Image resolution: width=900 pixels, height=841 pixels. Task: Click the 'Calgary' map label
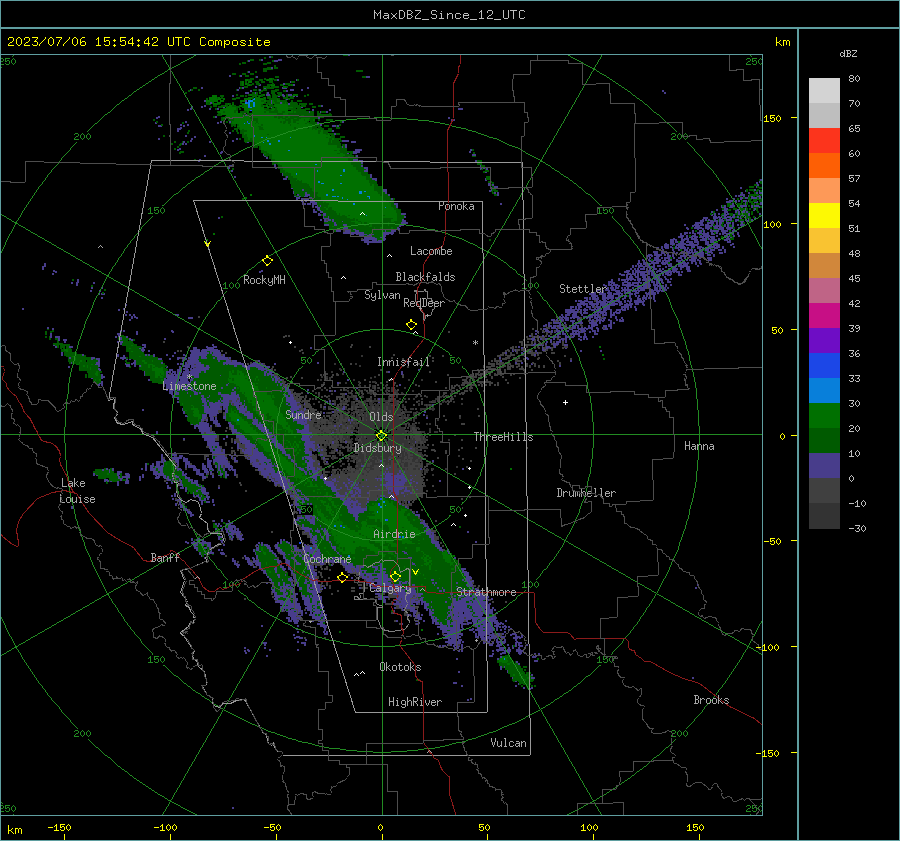[390, 588]
